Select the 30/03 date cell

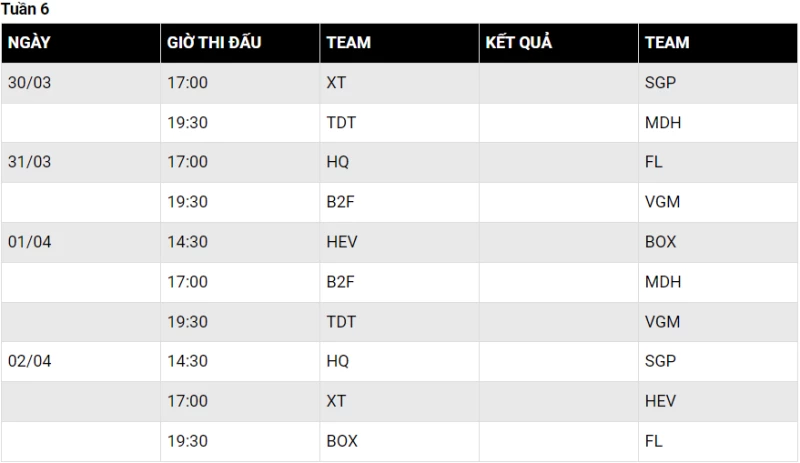click(29, 83)
